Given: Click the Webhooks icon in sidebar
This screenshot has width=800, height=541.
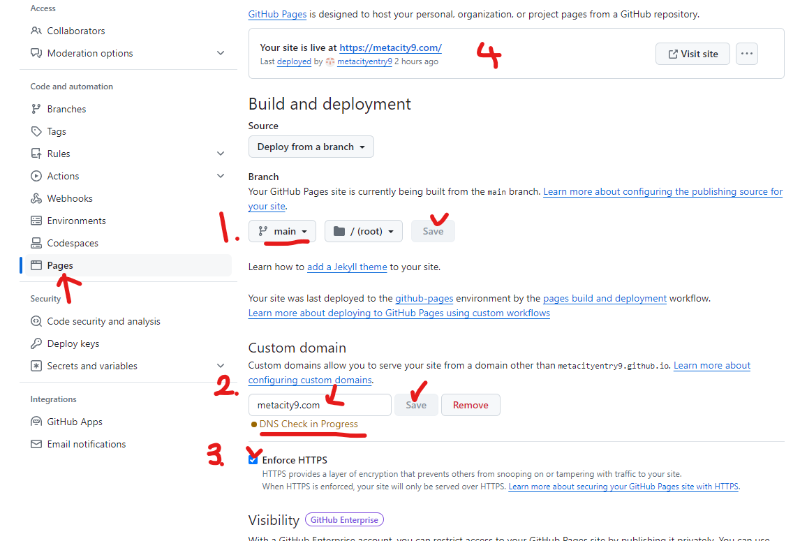Looking at the screenshot, I should [37, 198].
